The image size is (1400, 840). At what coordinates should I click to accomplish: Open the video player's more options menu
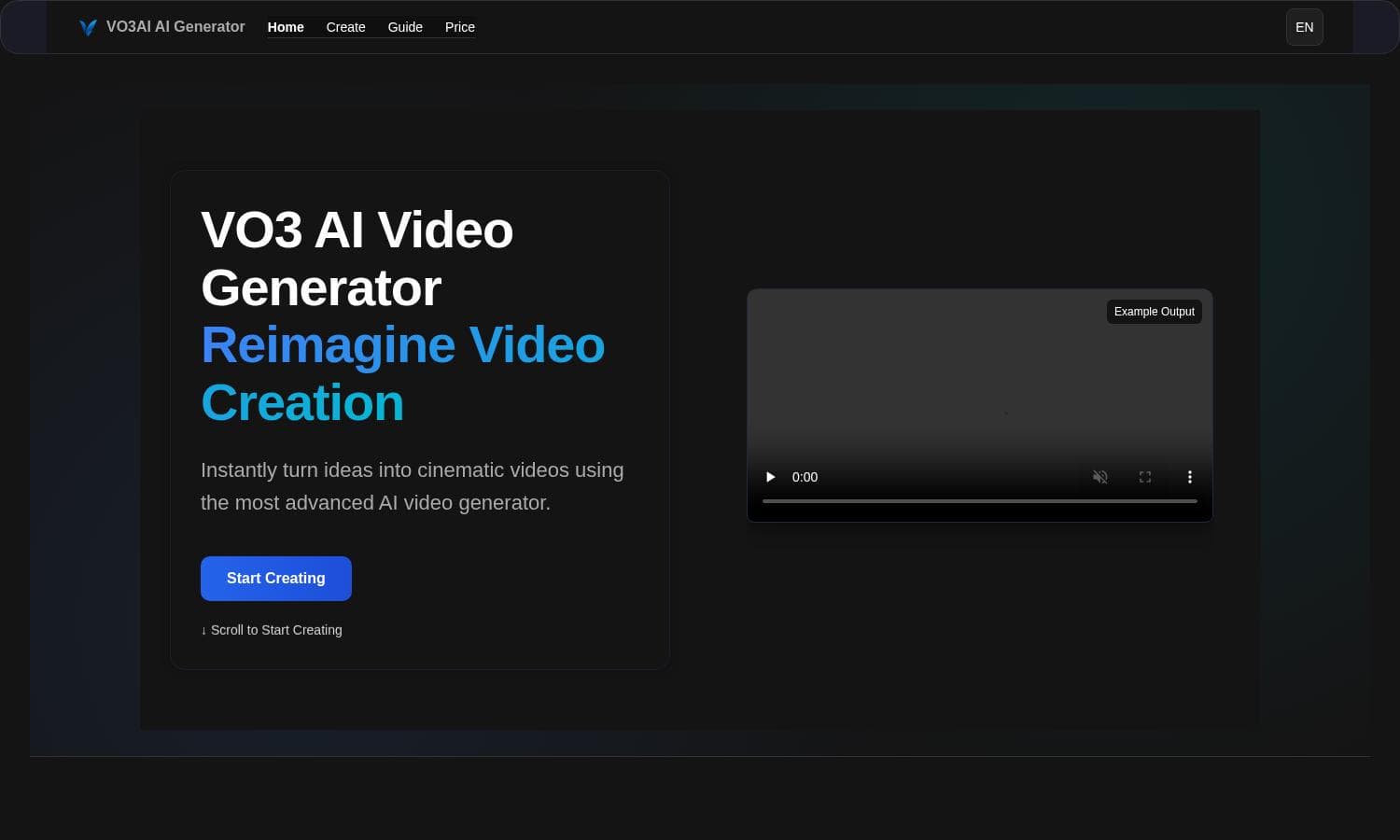1190,477
